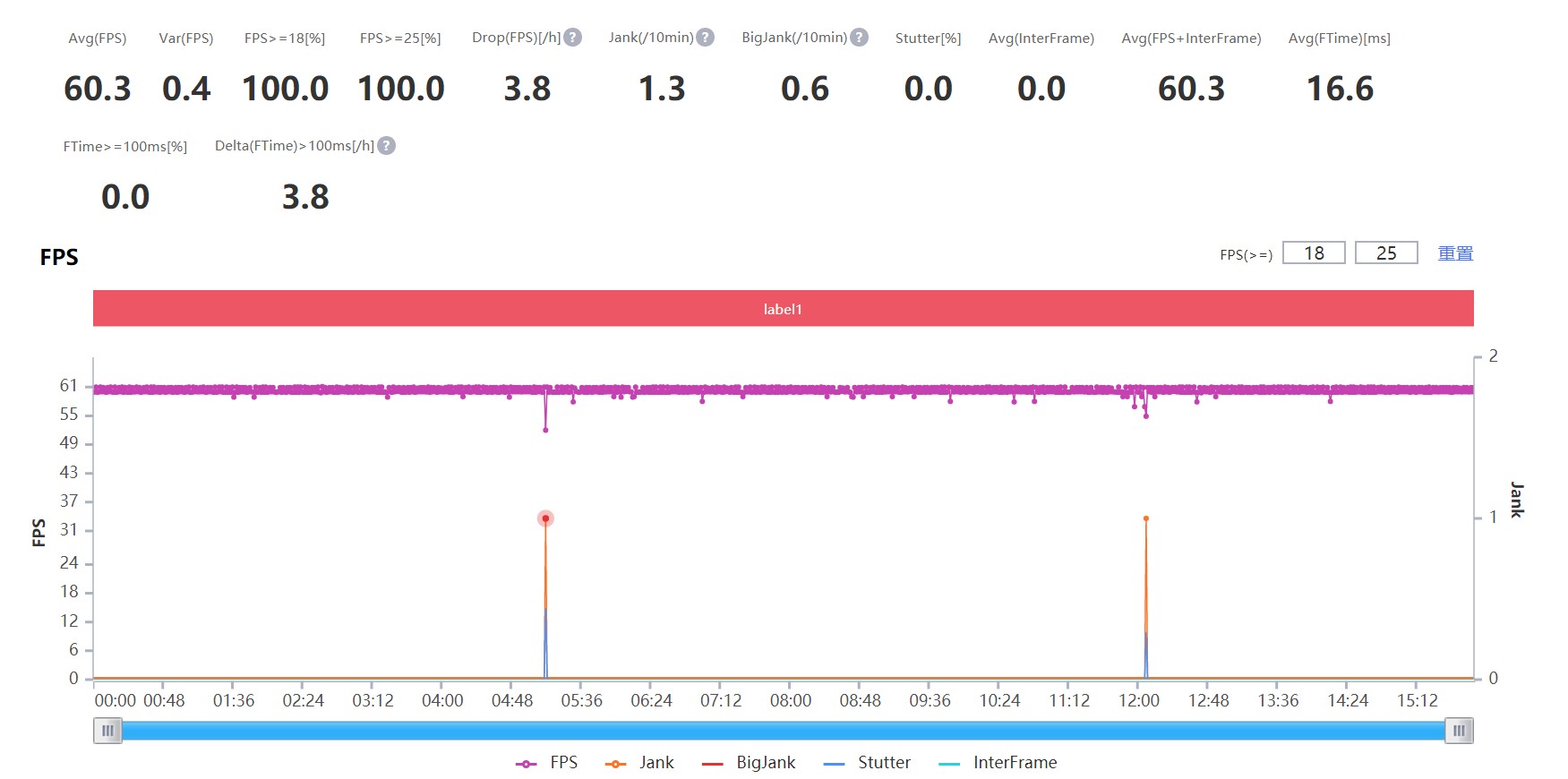Click the Delta(FTime)>100ms[/h] value 3.8

tap(305, 197)
